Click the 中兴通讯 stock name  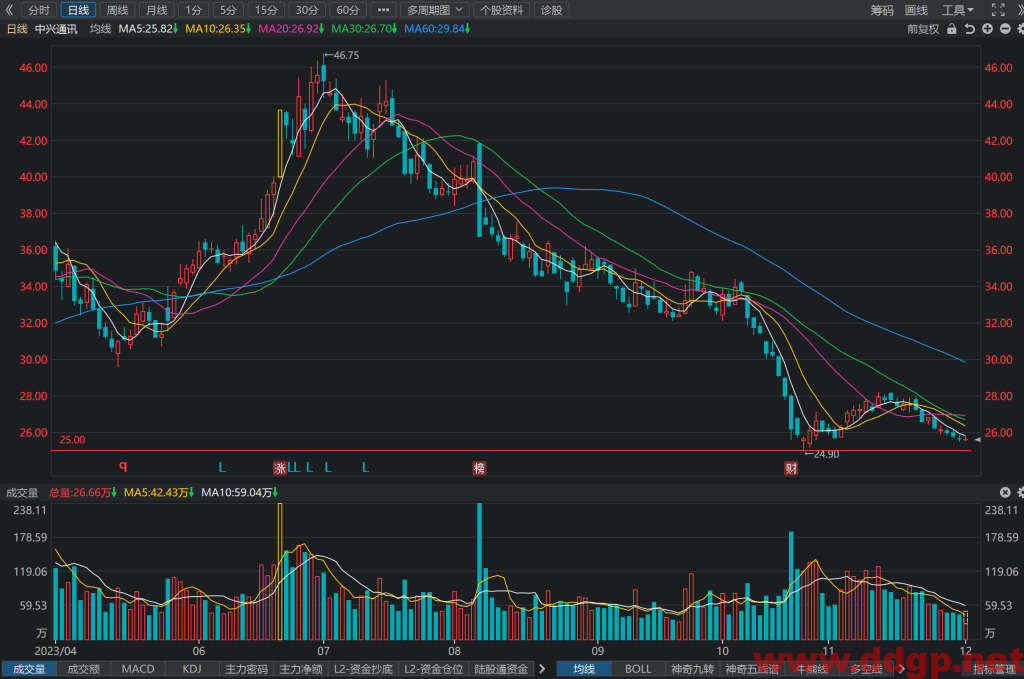click(56, 29)
